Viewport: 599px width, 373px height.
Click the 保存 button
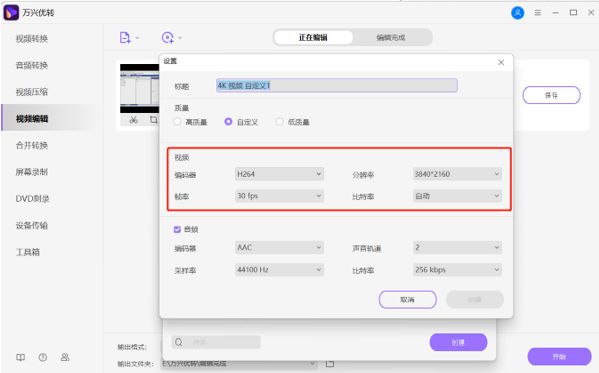551,95
